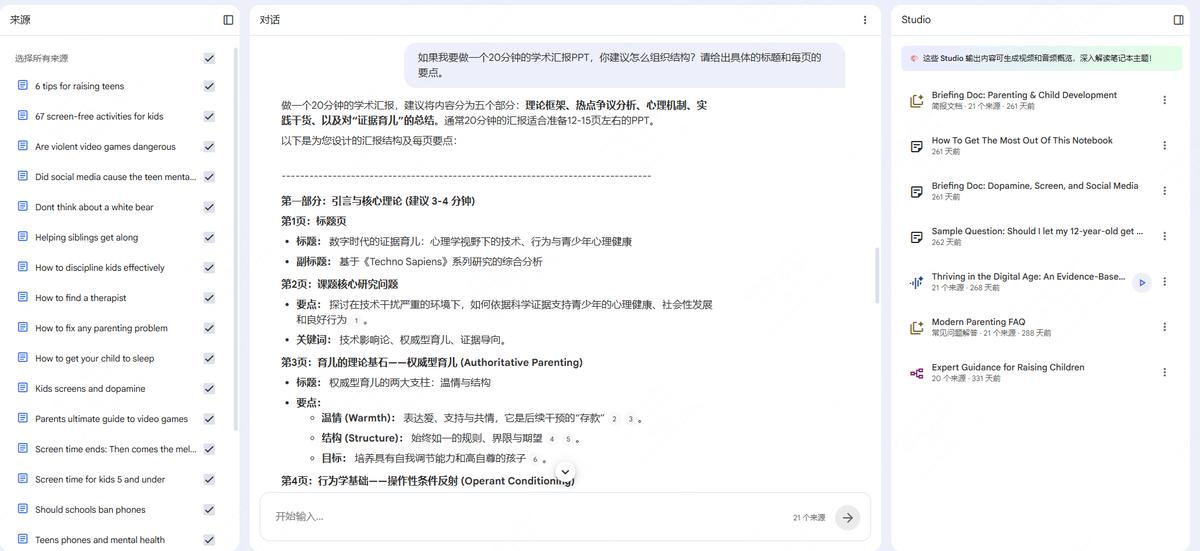The height and width of the screenshot is (551, 1200).
Task: Open the 'Screen time for kids 5 and under' source
Action: 100,479
